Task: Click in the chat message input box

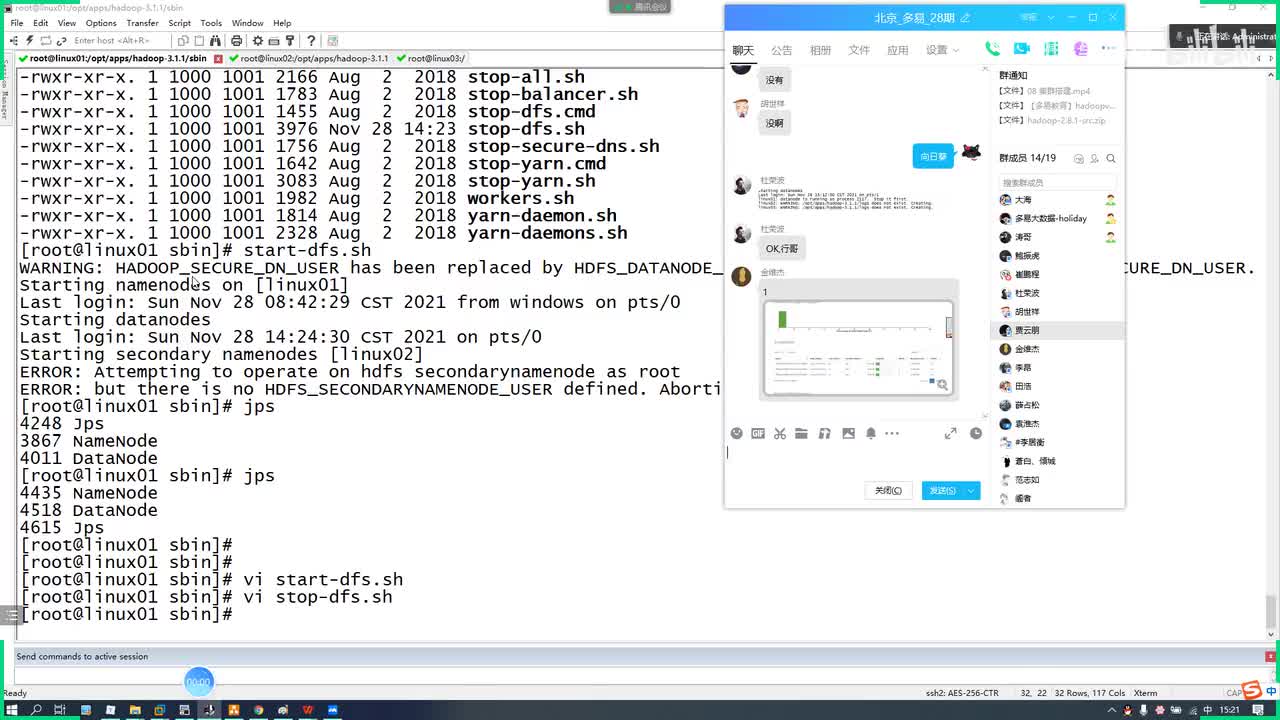Action: click(x=856, y=460)
